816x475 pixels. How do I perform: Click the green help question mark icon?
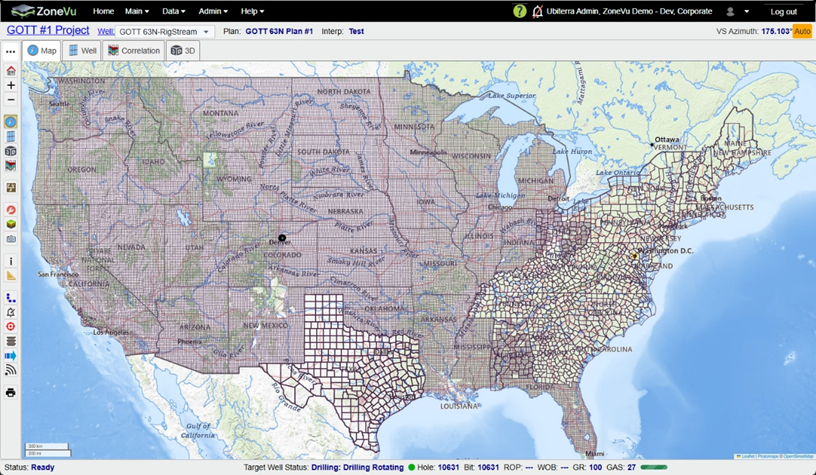point(519,11)
